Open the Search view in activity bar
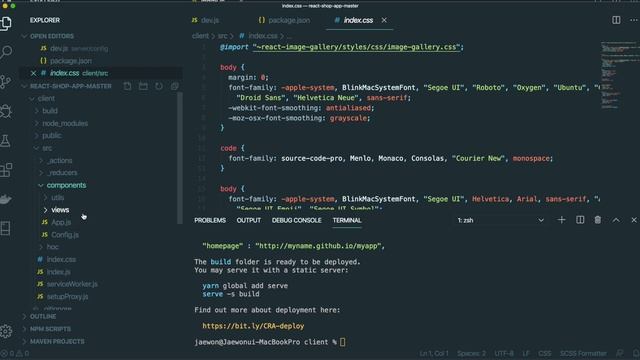This screenshot has width=640, height=360. click(6, 52)
